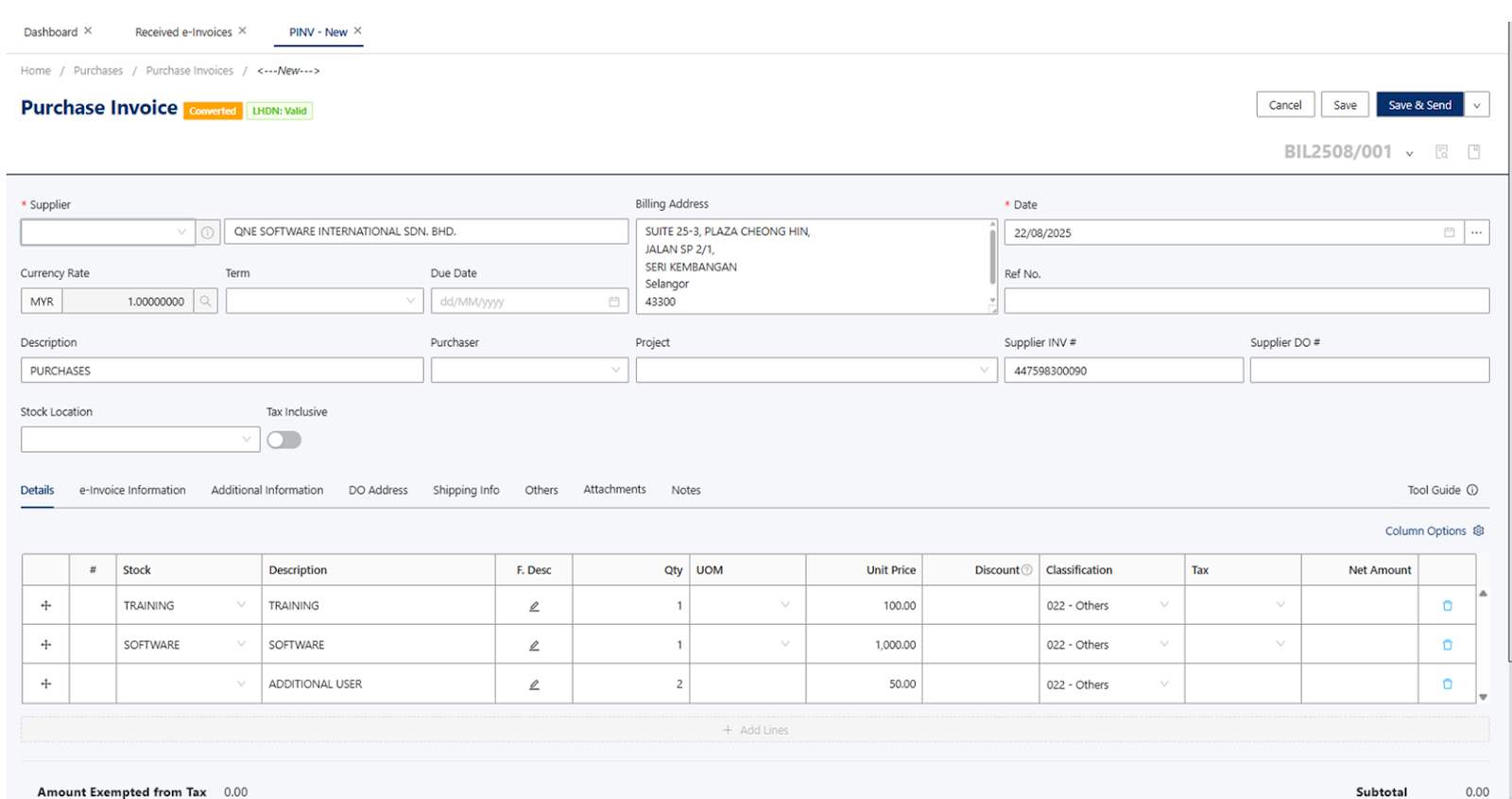
Task: Open the Supplier code dropdown
Action: coord(108,232)
